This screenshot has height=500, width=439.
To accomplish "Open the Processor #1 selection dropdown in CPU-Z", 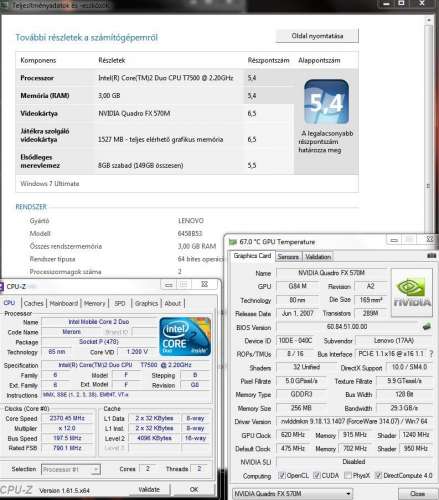I will [71, 469].
